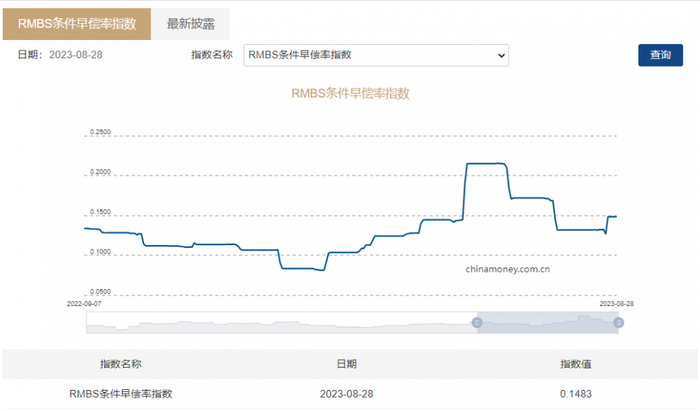Viewport: 700px width, 411px height.
Task: Click the table cell RMBS条件早偿率指数
Action: click(121, 394)
